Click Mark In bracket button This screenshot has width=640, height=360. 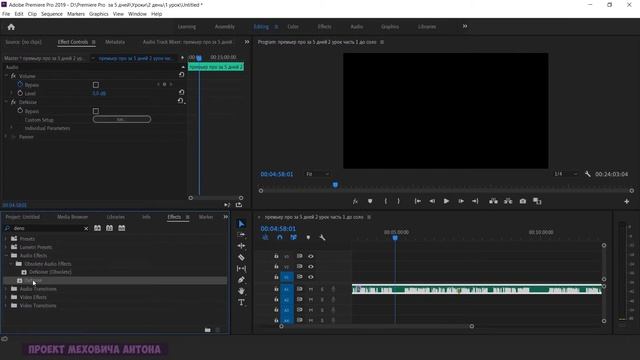[386, 201]
